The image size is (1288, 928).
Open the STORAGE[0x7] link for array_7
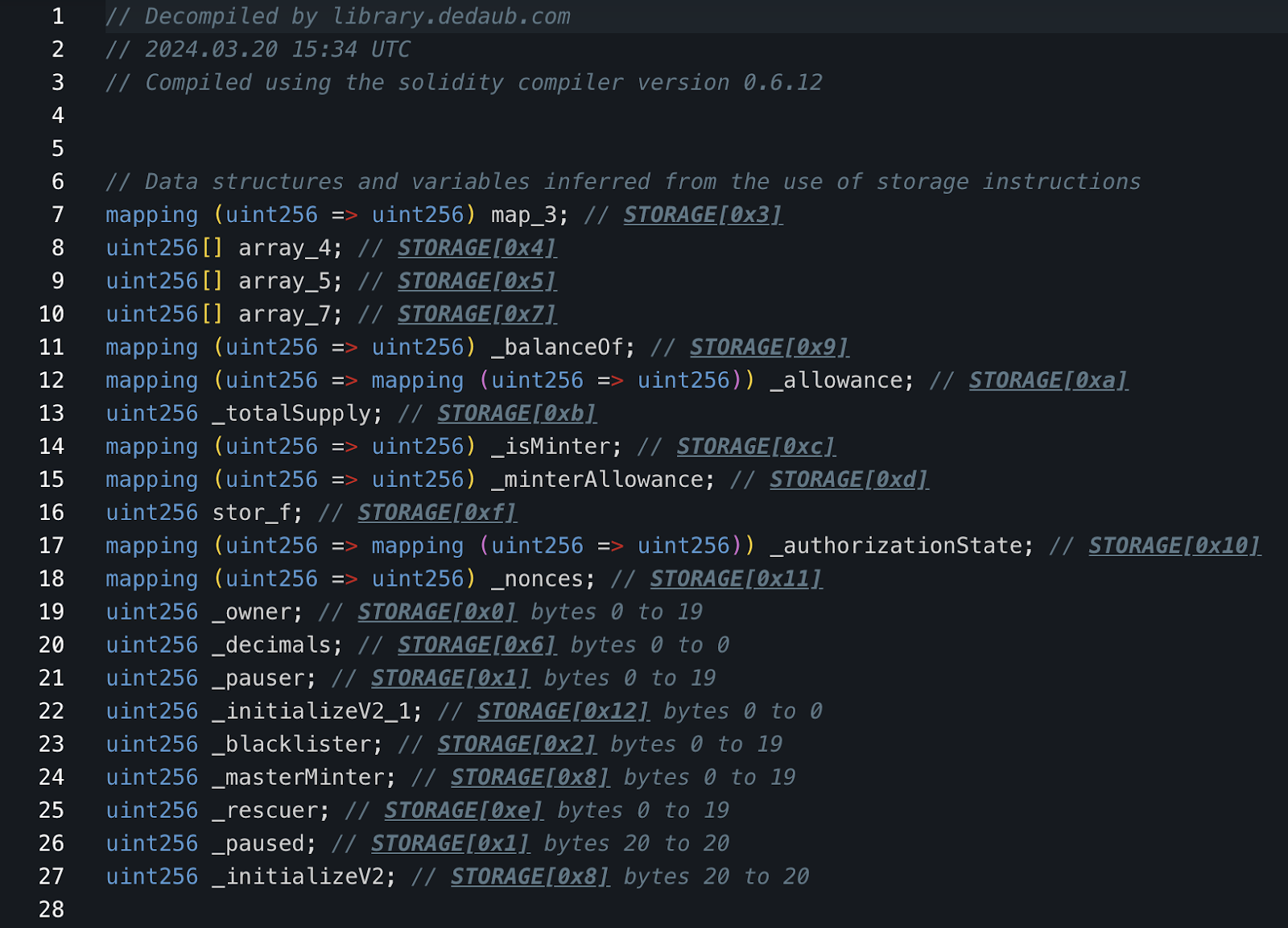(x=477, y=314)
